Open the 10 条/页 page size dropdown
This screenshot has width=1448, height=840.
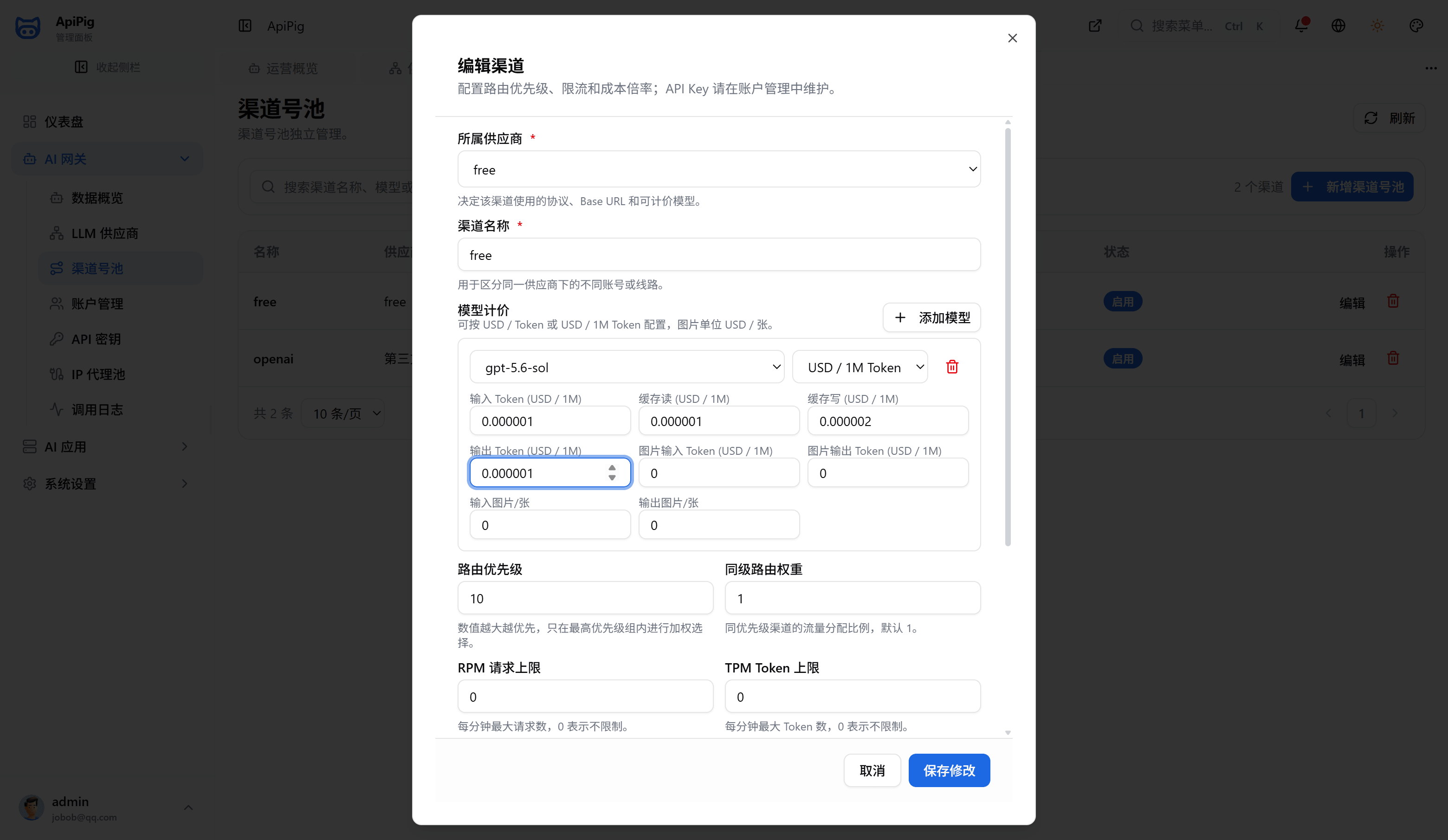point(343,413)
